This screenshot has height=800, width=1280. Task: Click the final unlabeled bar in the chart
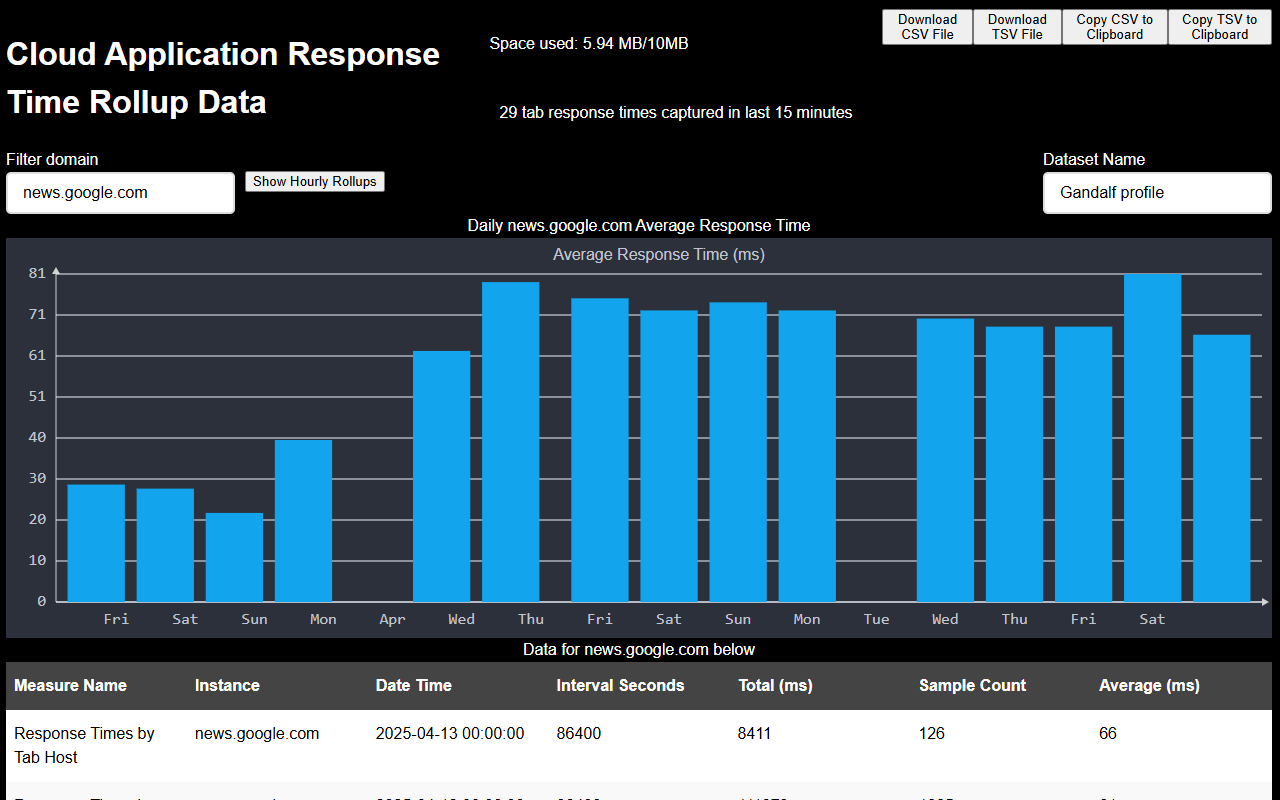tap(1221, 468)
